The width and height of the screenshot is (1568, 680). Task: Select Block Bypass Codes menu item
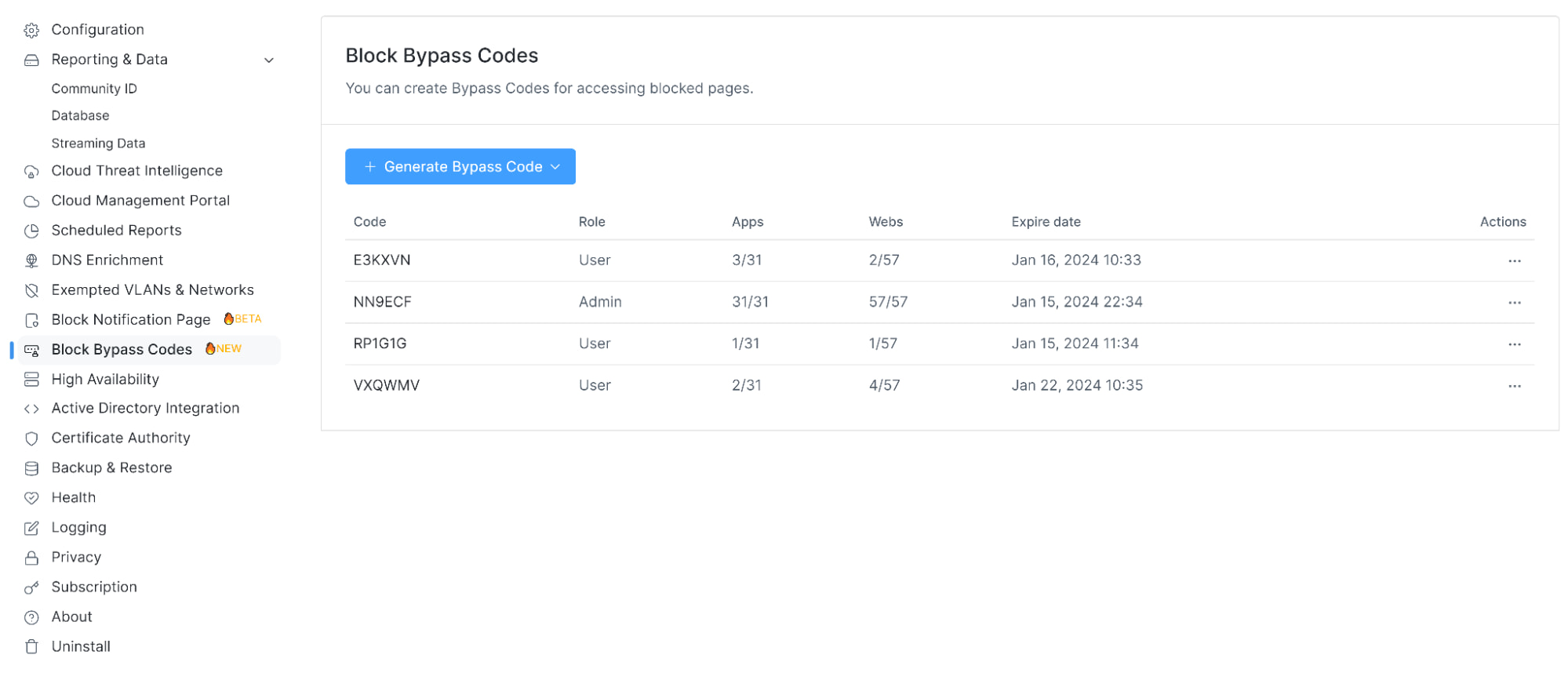pyautogui.click(x=122, y=350)
